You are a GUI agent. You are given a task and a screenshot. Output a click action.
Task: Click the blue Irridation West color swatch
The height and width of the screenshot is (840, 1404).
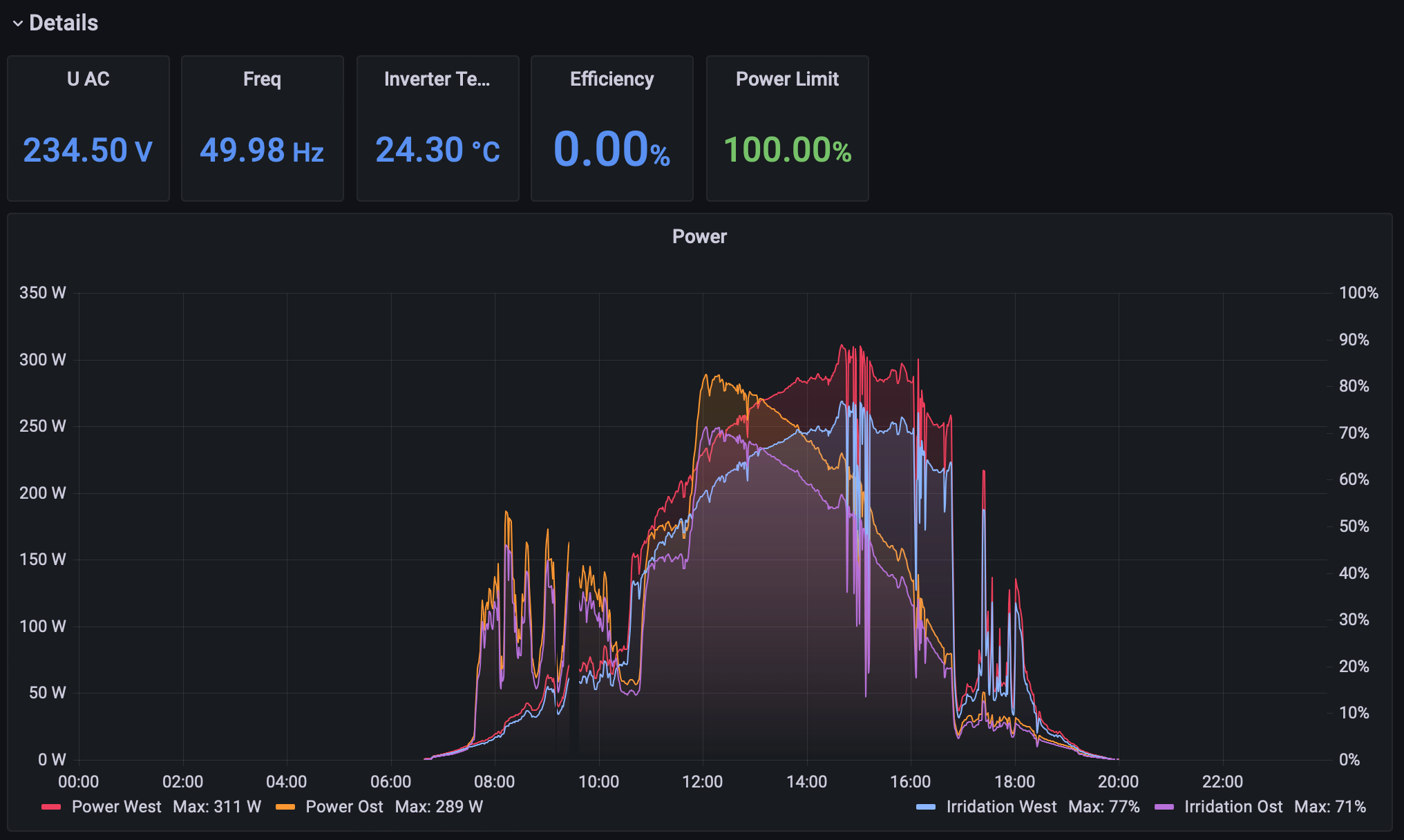pos(926,807)
